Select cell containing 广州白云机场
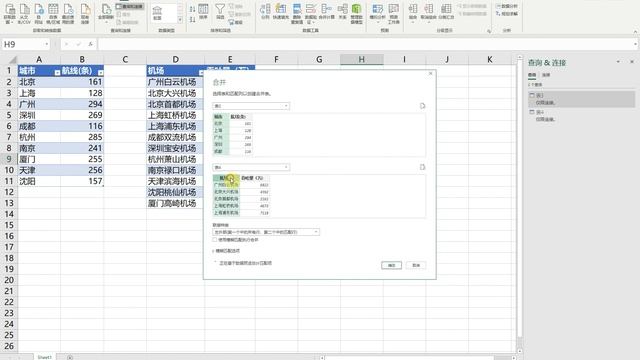The height and width of the screenshot is (360, 640). [x=175, y=82]
